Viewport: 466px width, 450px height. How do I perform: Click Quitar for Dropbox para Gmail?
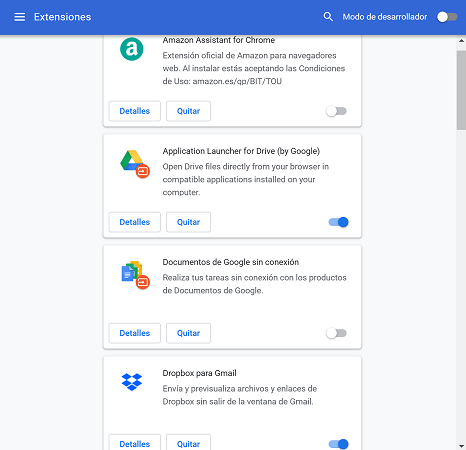(188, 442)
